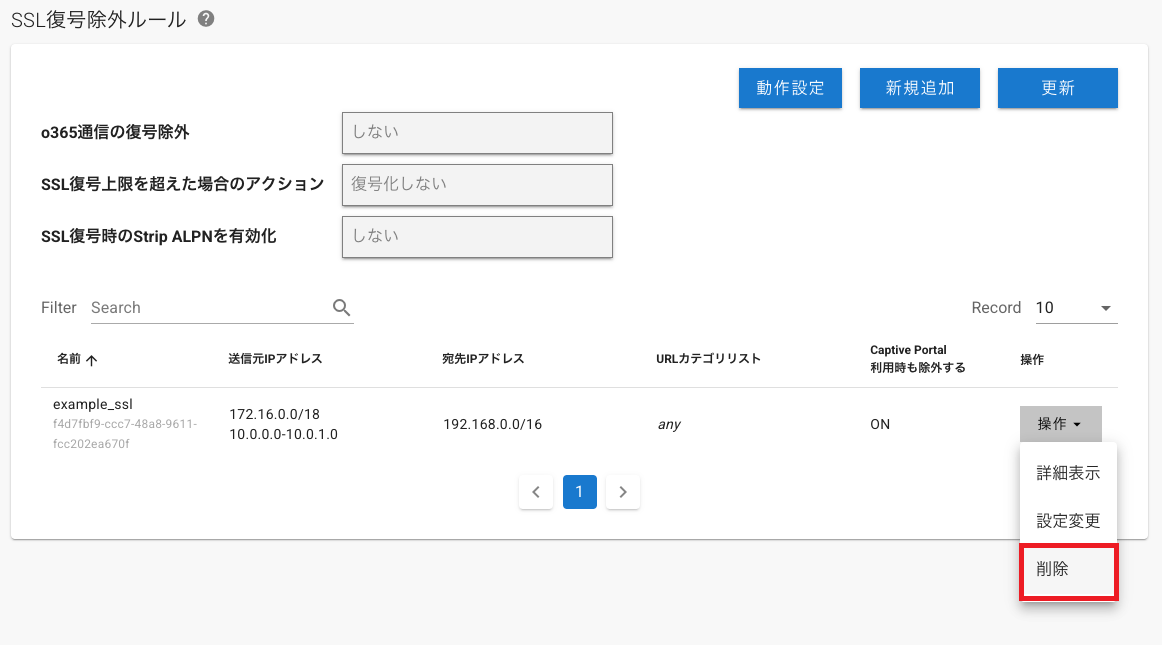Click the o365通信の復号除外 label
Screen dimensions: 1162x645
[115, 133]
